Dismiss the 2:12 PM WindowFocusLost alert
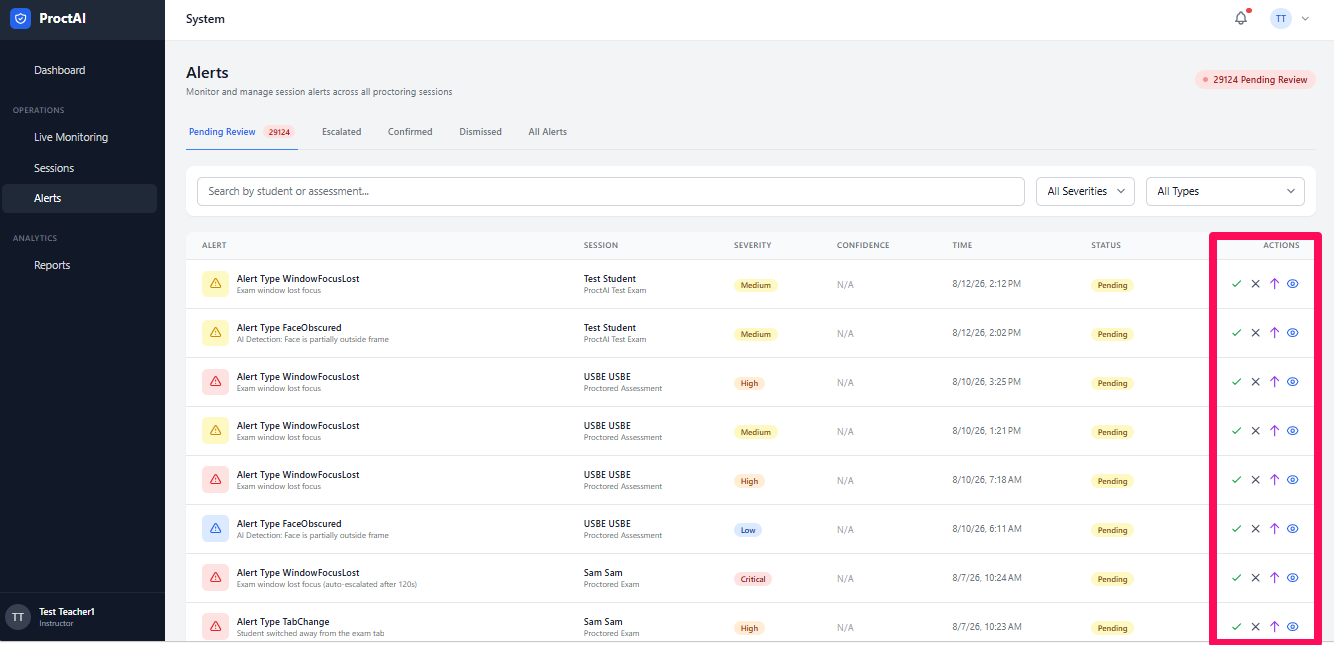The height and width of the screenshot is (645, 1334). (x=1255, y=284)
